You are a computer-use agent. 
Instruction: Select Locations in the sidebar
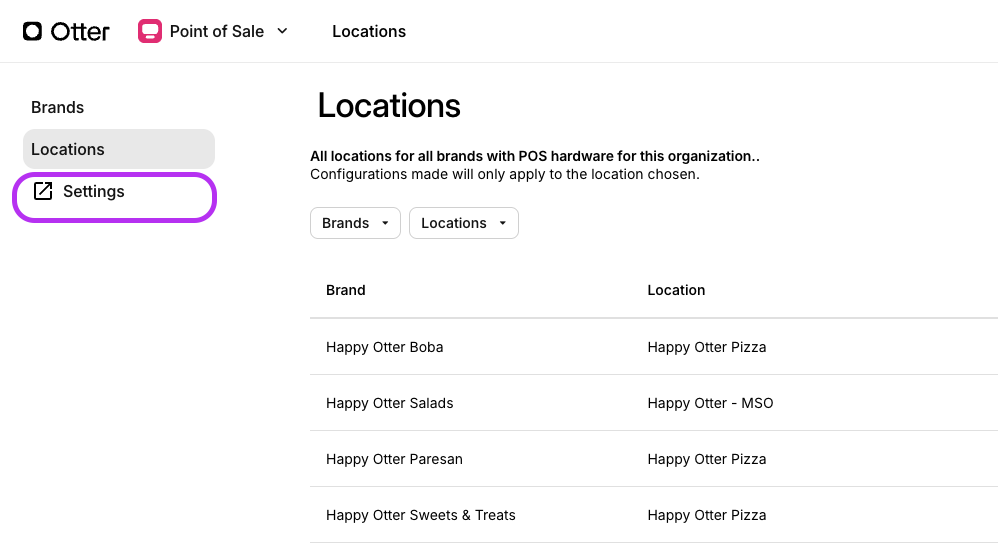[68, 149]
